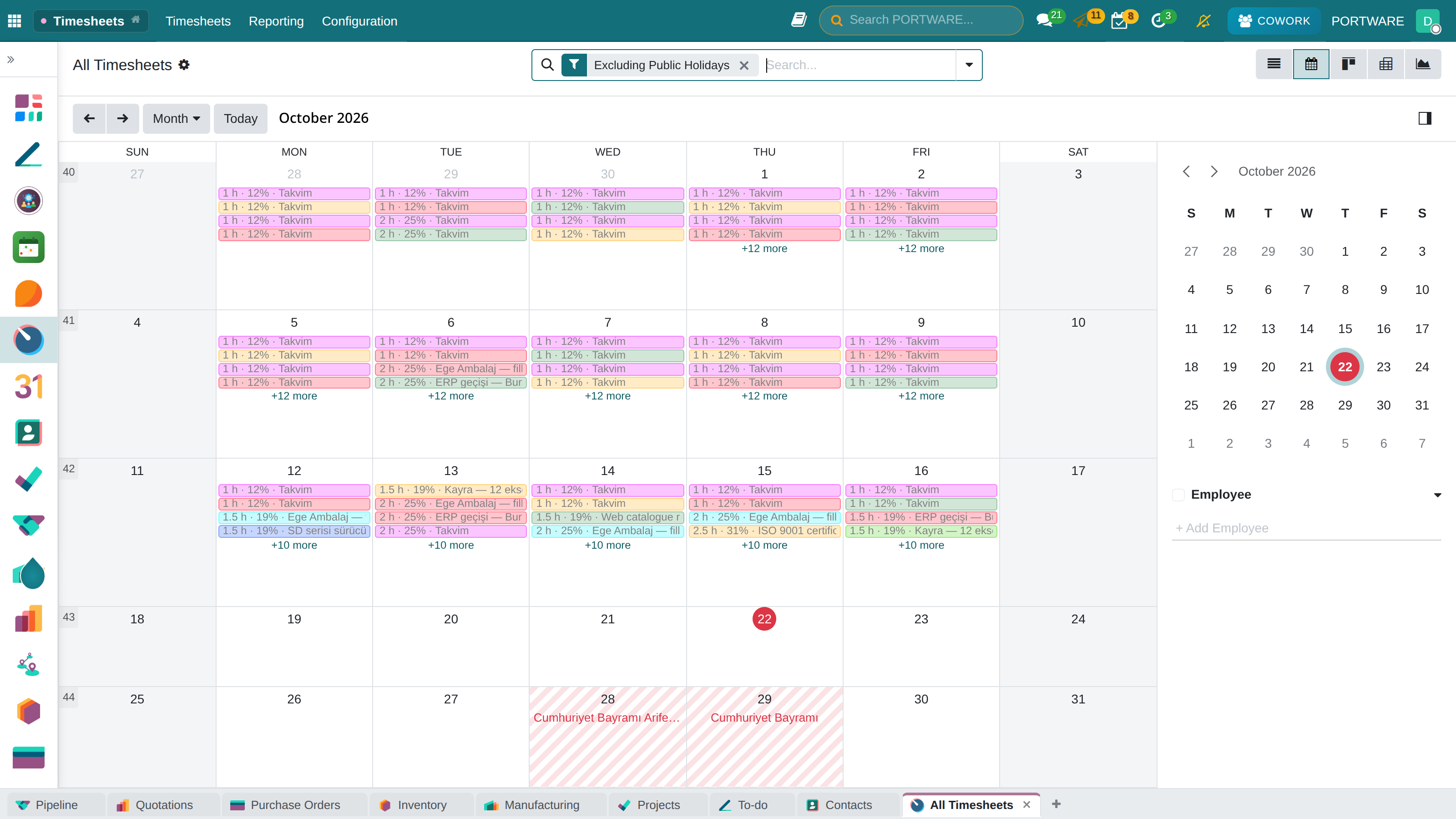
Task: Switch to list view
Action: [1274, 64]
